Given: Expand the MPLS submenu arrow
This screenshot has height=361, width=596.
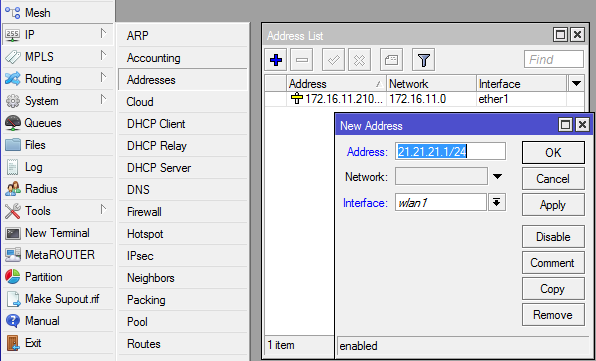Looking at the screenshot, I should 103,55.
